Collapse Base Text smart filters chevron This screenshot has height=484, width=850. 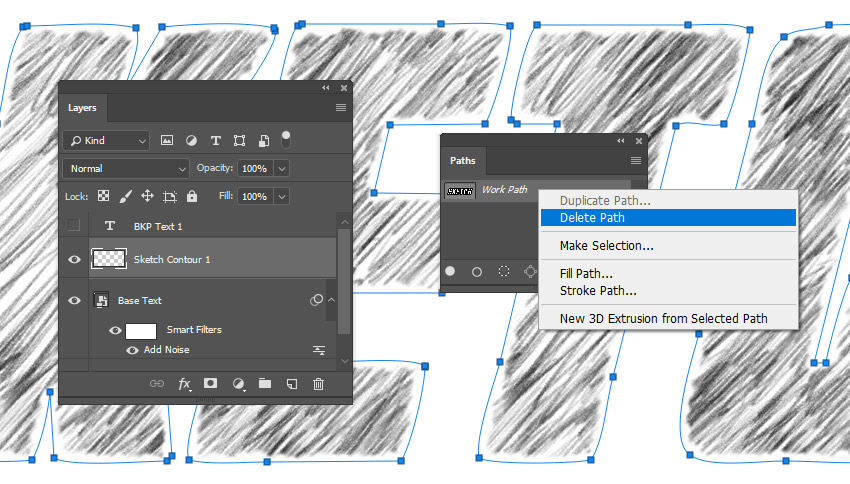pyautogui.click(x=331, y=300)
